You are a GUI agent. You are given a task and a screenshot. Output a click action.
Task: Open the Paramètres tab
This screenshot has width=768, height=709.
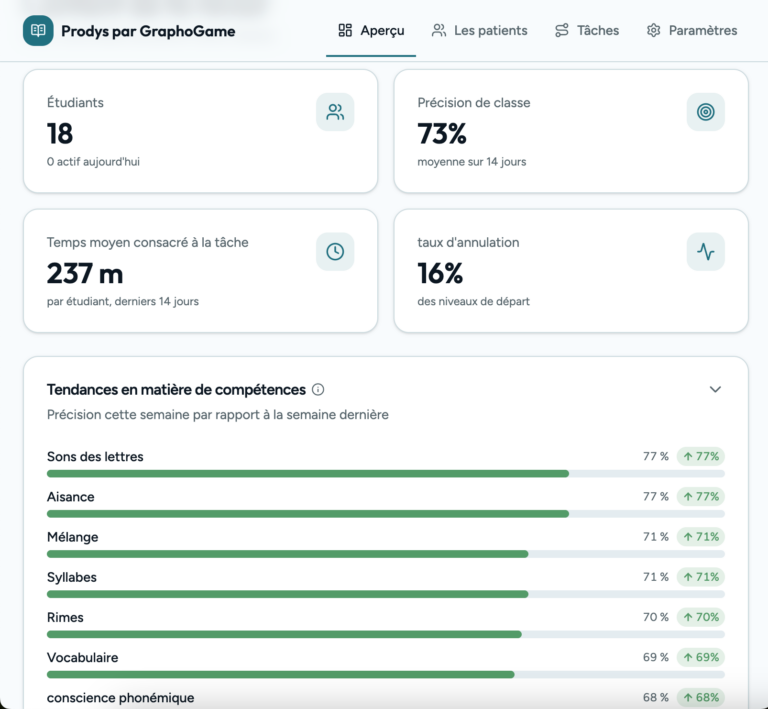point(692,30)
